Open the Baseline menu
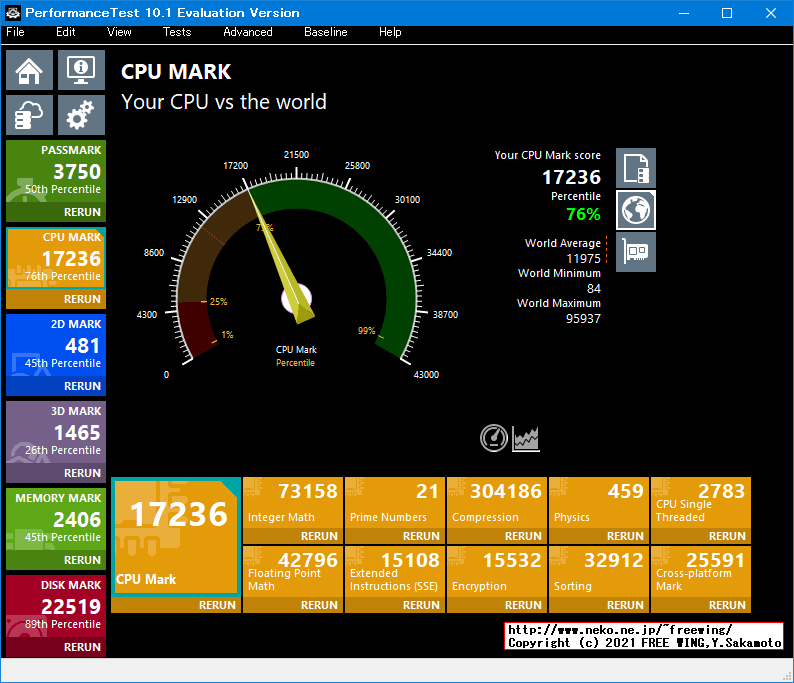 tap(325, 32)
